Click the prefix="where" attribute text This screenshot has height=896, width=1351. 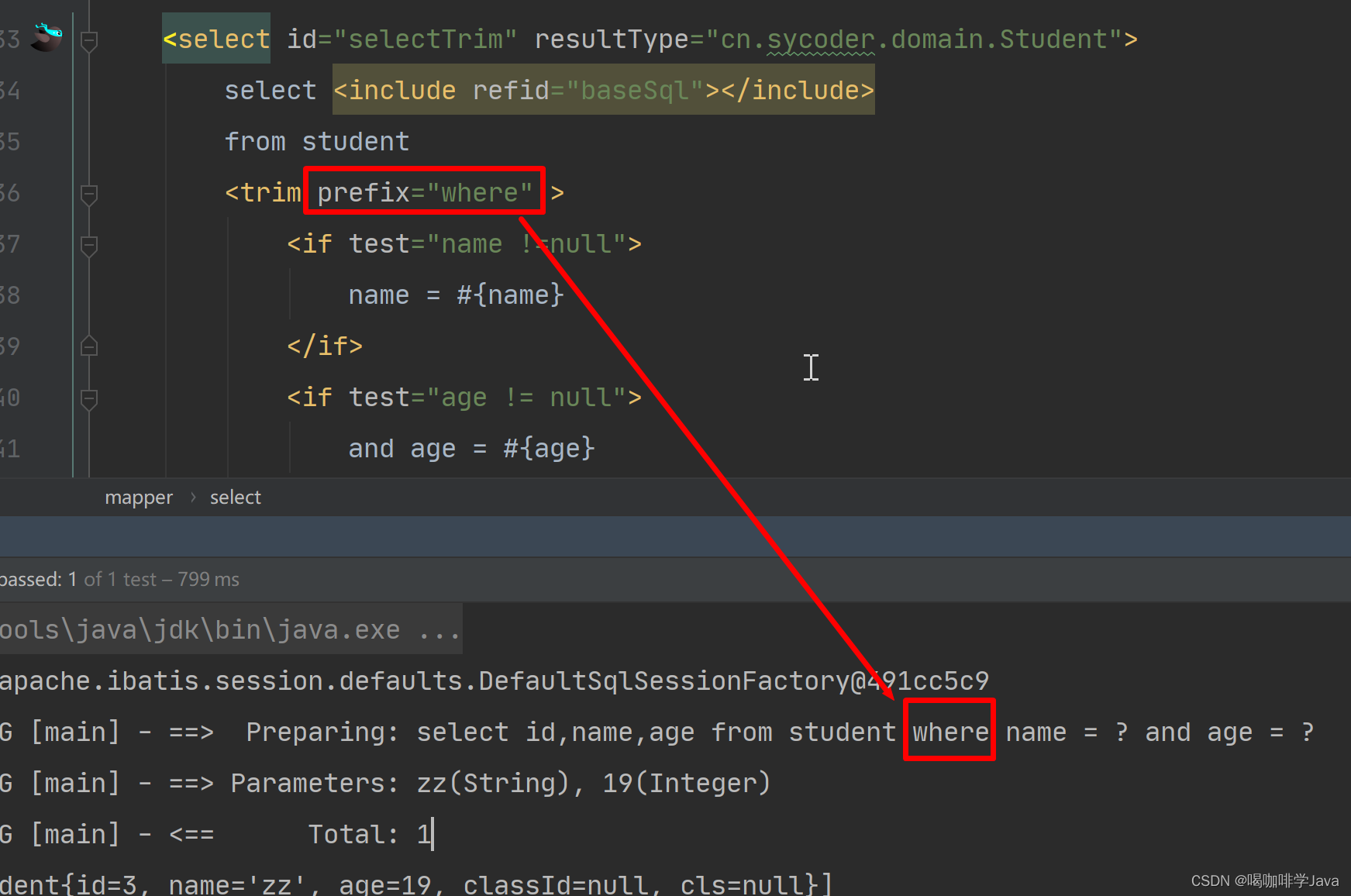(423, 191)
